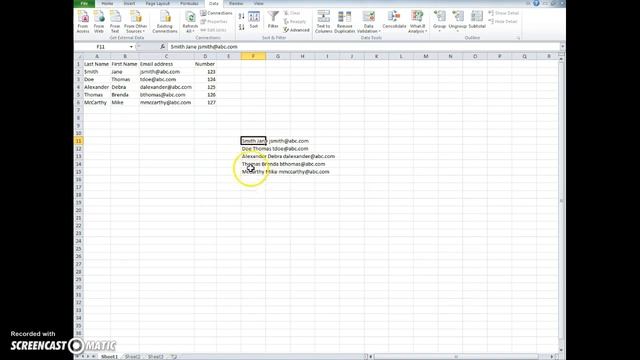The image size is (640, 360).
Task: Switch to the View tab
Action: coord(258,3)
